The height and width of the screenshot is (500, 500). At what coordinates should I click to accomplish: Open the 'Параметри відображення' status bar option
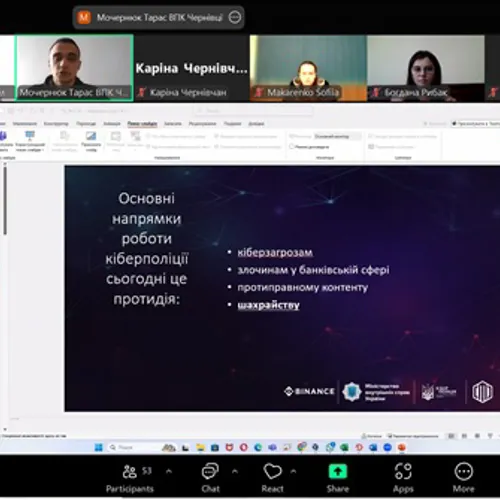point(413,436)
